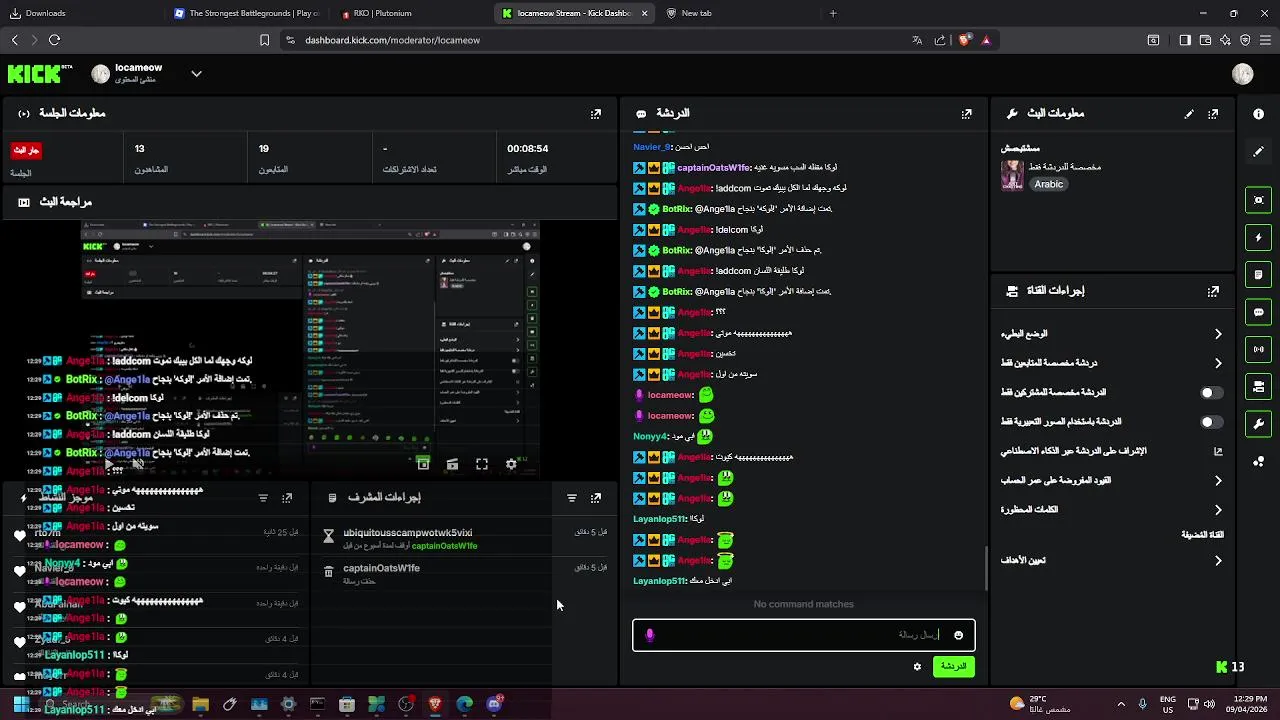The image size is (1280, 720).
Task: Pop out the channel actions panel
Action: point(1213,291)
